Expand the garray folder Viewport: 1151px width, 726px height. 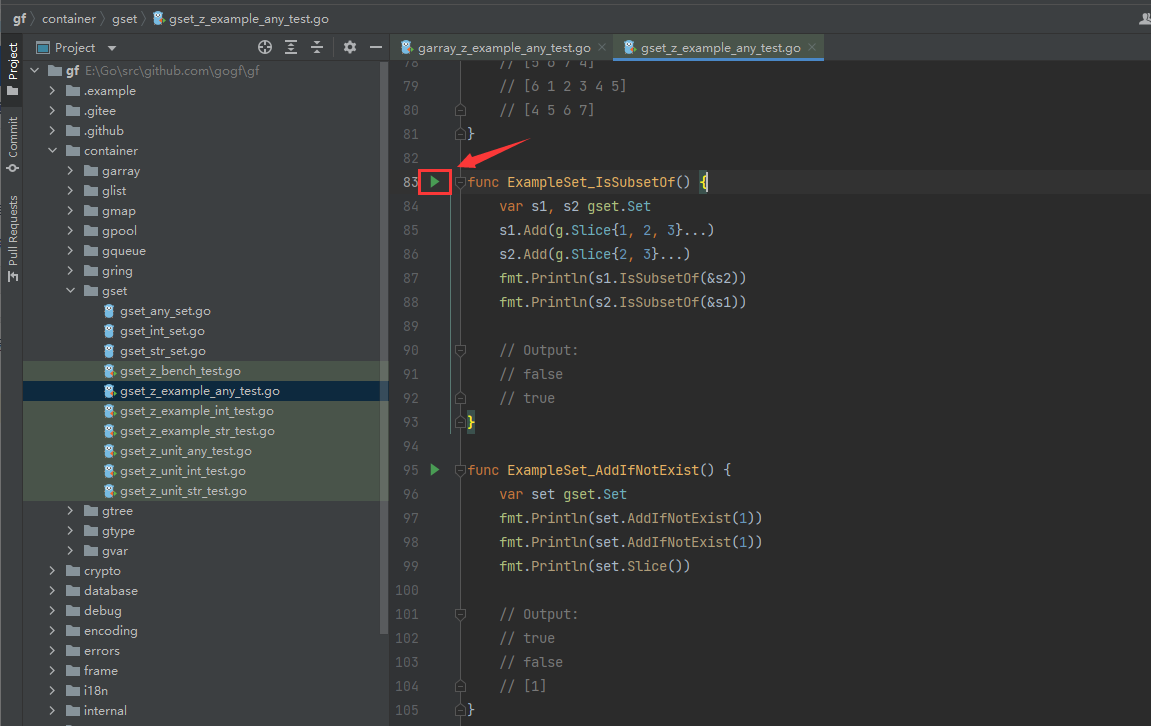70,171
